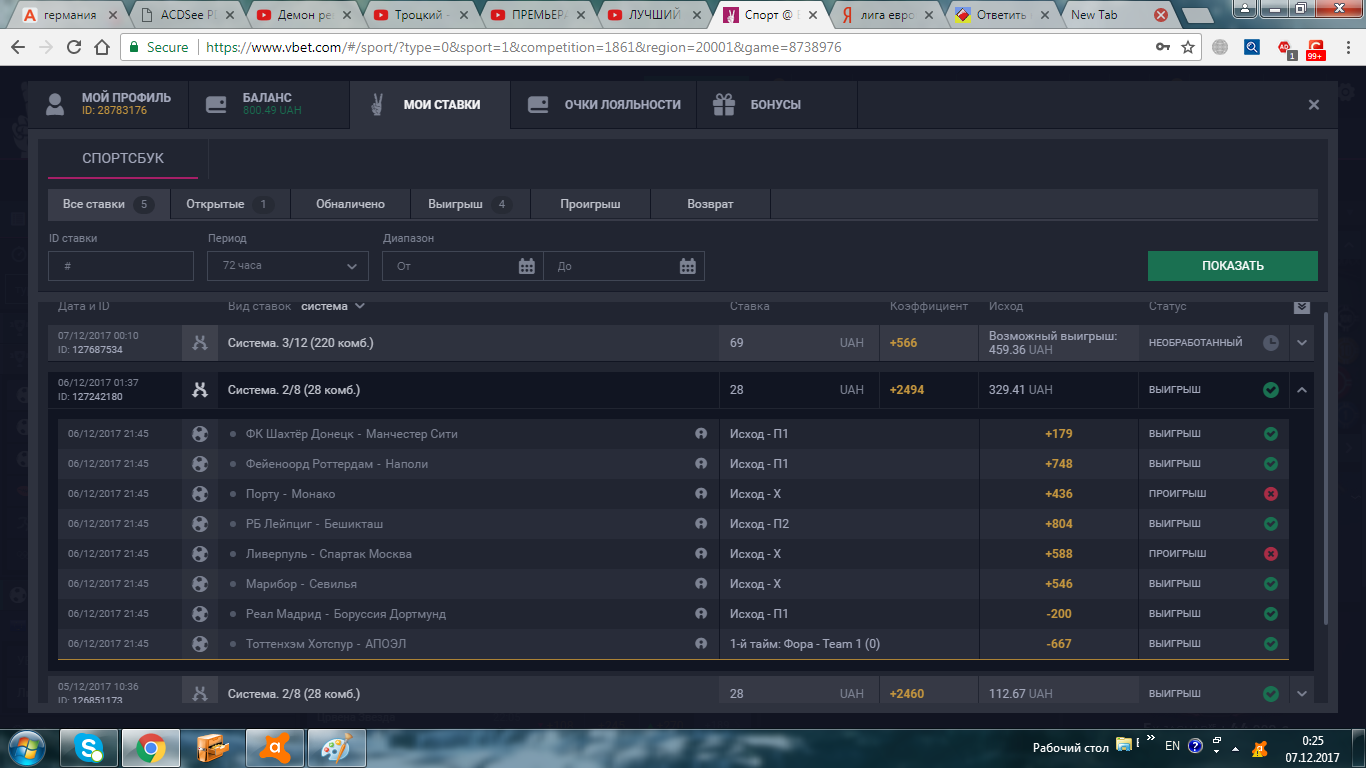
Task: Open the Период 72 часа dropdown
Action: click(288, 266)
